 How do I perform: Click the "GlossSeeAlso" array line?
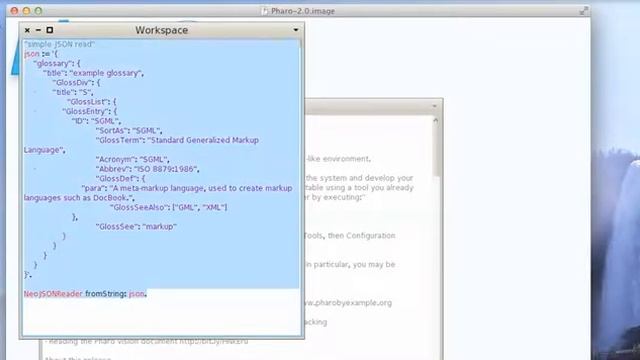(x=169, y=208)
